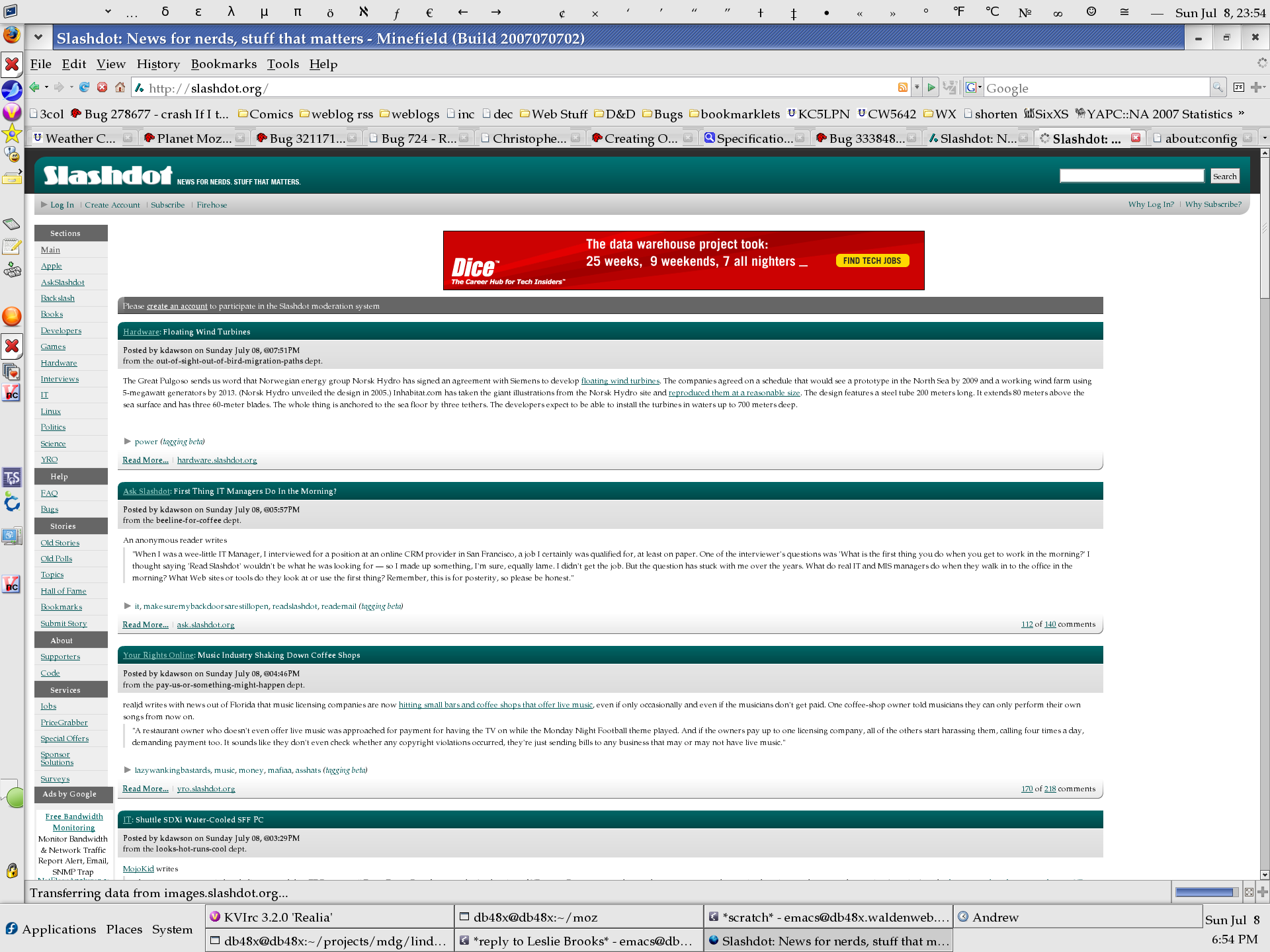Open the 112 comments link

click(1027, 624)
